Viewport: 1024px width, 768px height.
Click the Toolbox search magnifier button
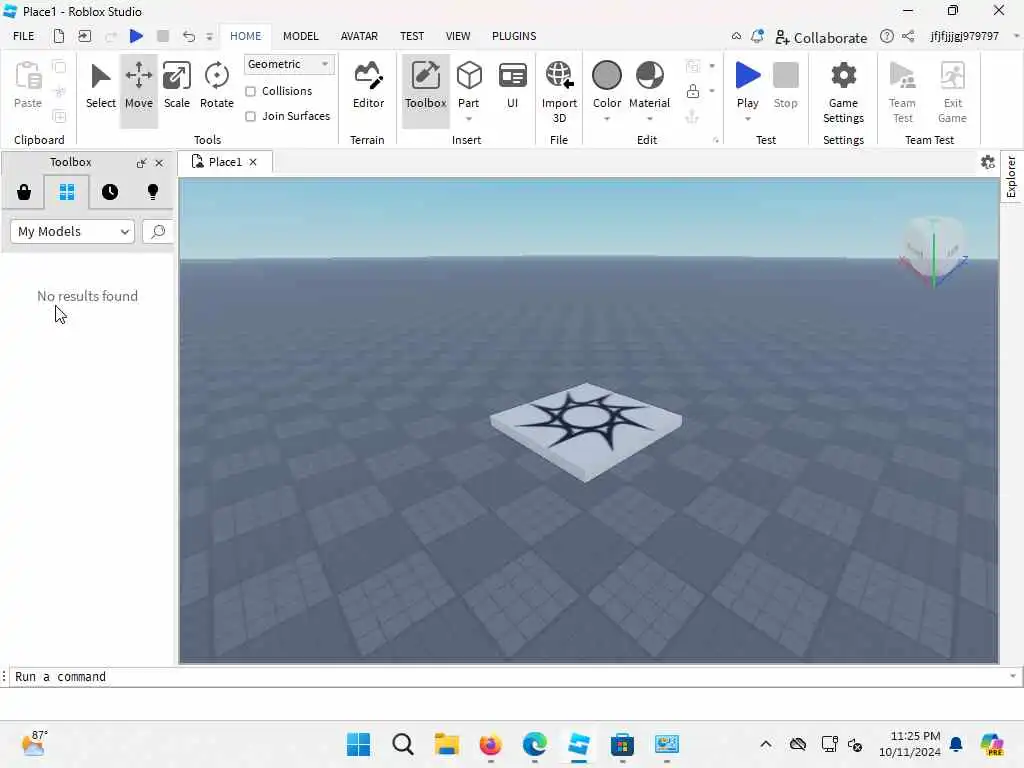click(157, 232)
